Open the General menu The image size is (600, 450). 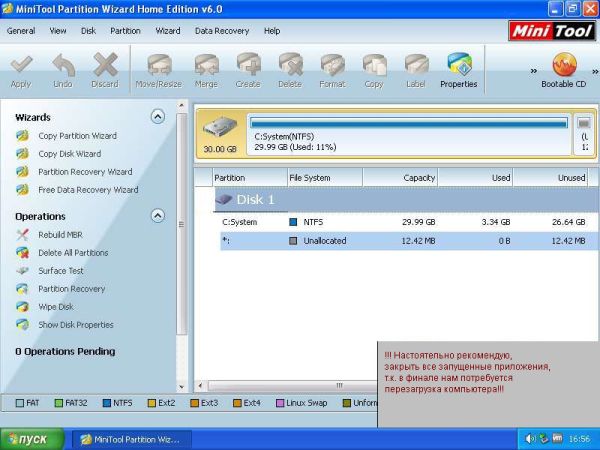(21, 31)
